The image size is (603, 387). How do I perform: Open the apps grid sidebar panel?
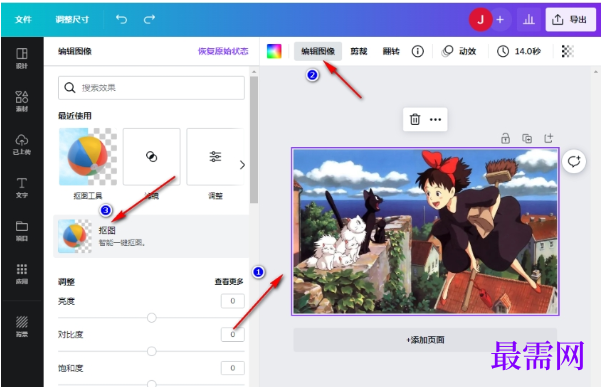coord(22,274)
